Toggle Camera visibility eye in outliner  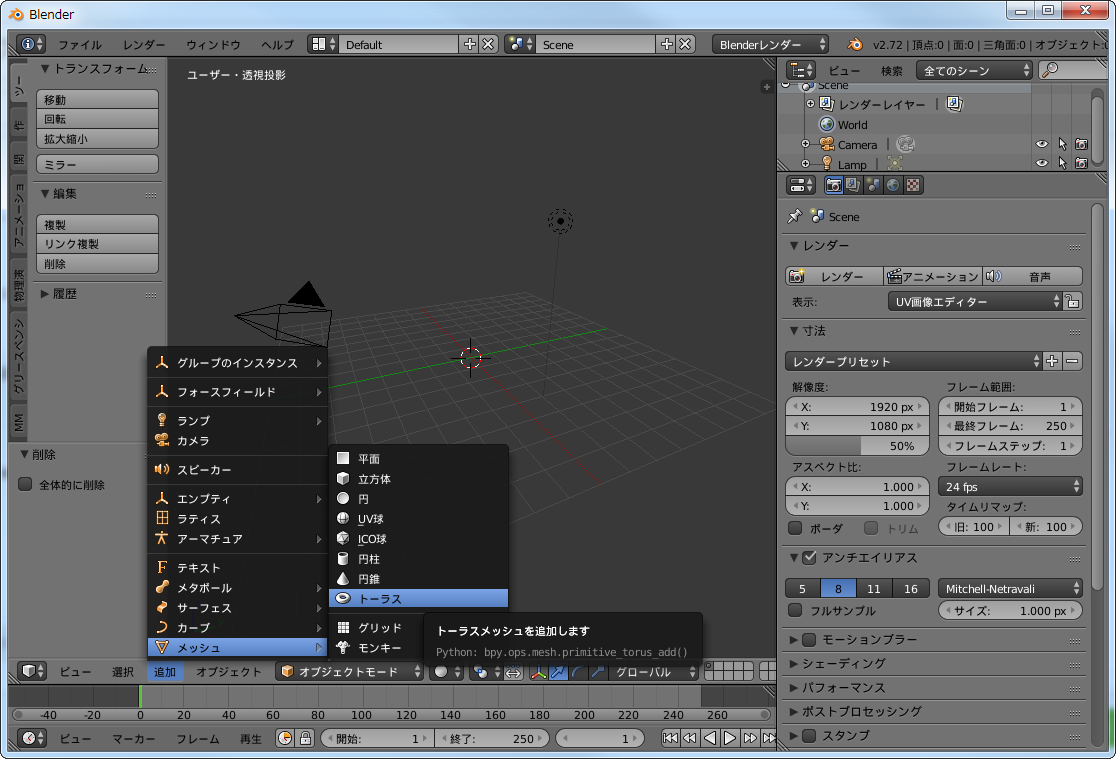(x=1042, y=144)
